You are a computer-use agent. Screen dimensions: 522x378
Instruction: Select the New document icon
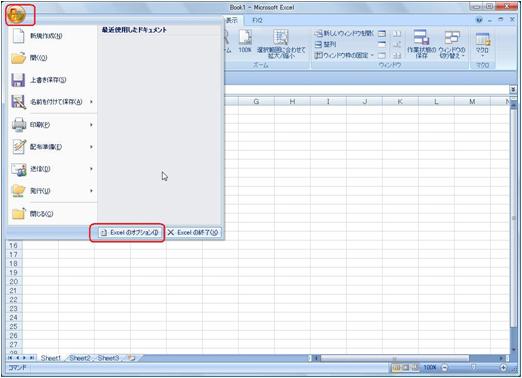coord(18,36)
